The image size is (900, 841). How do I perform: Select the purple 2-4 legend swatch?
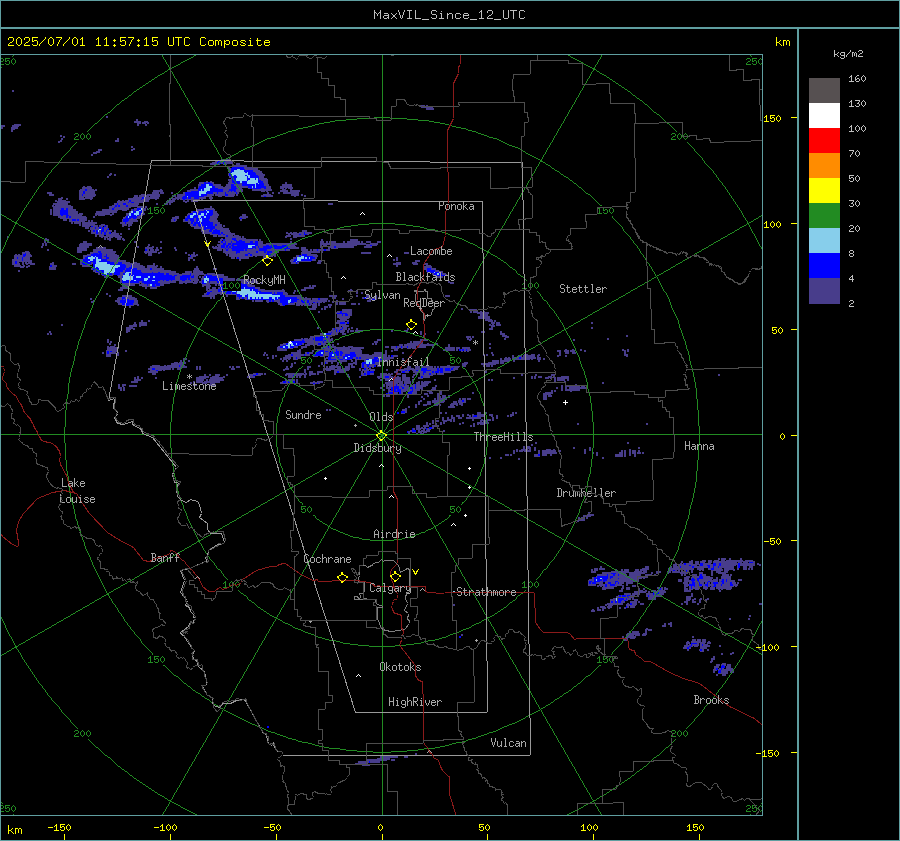(824, 290)
